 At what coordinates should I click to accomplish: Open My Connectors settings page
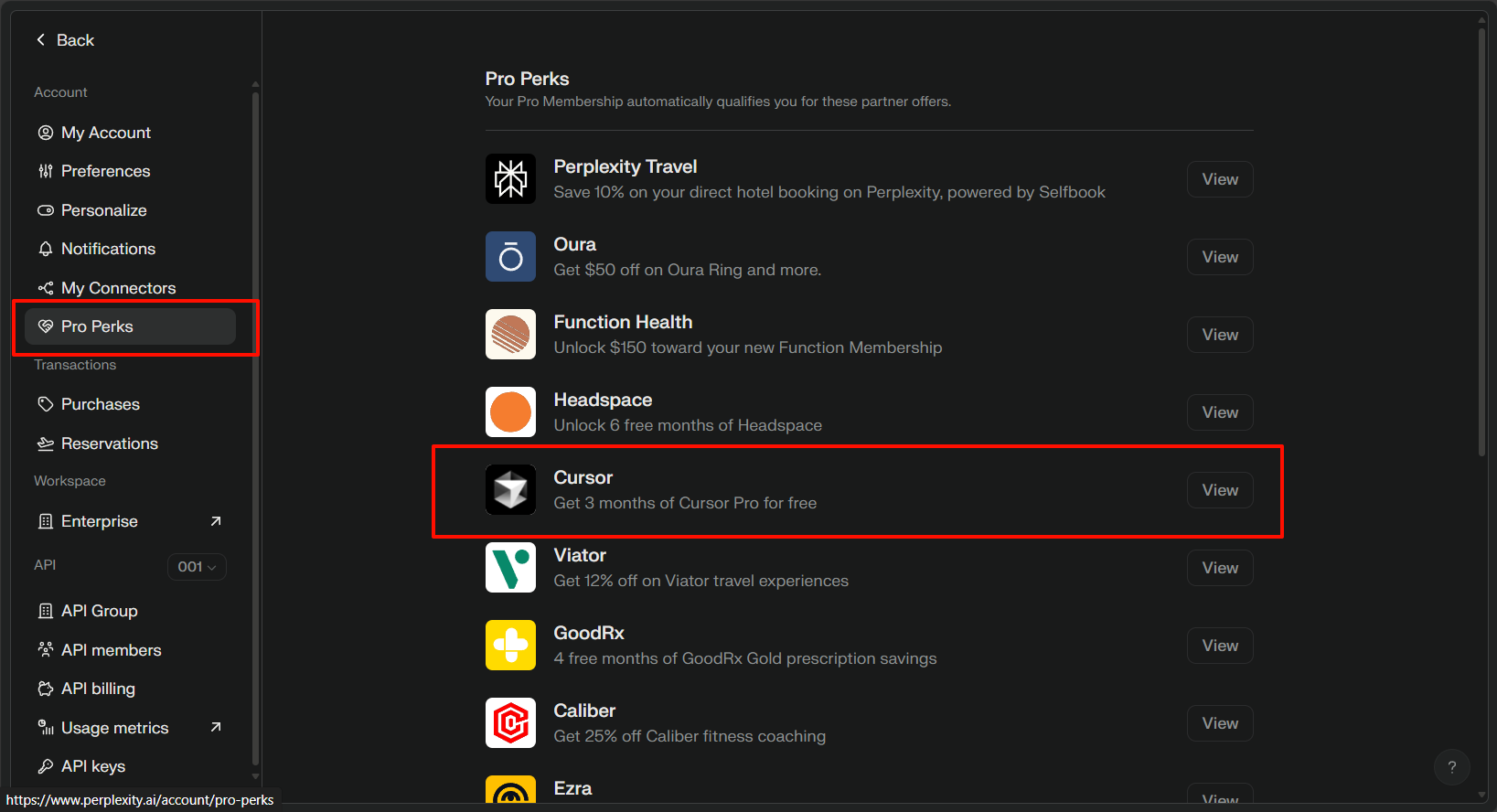pyautogui.click(x=118, y=288)
